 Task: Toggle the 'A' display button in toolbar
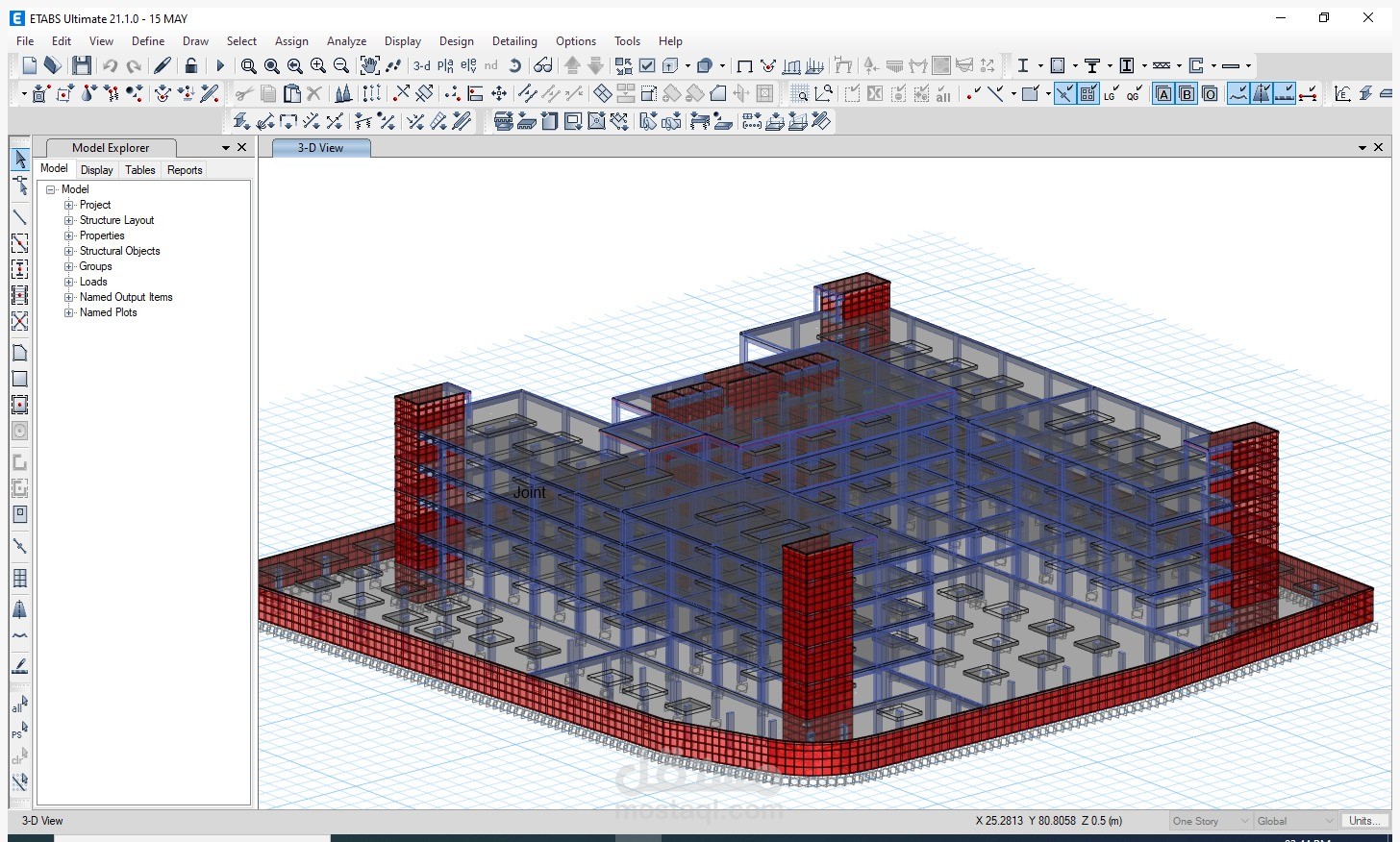[1163, 93]
